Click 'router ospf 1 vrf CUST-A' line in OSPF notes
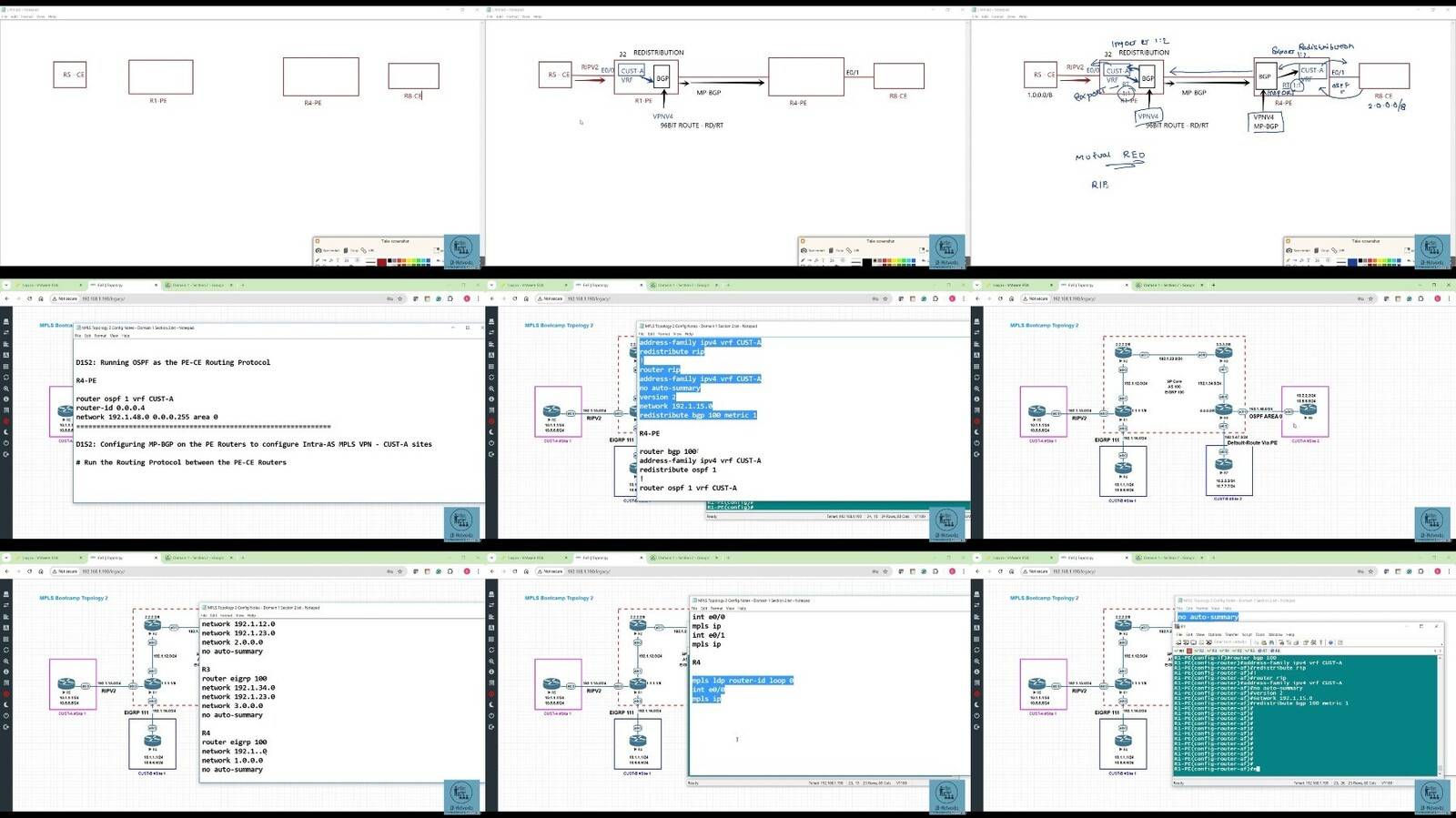The width and height of the screenshot is (1456, 818). click(125, 399)
